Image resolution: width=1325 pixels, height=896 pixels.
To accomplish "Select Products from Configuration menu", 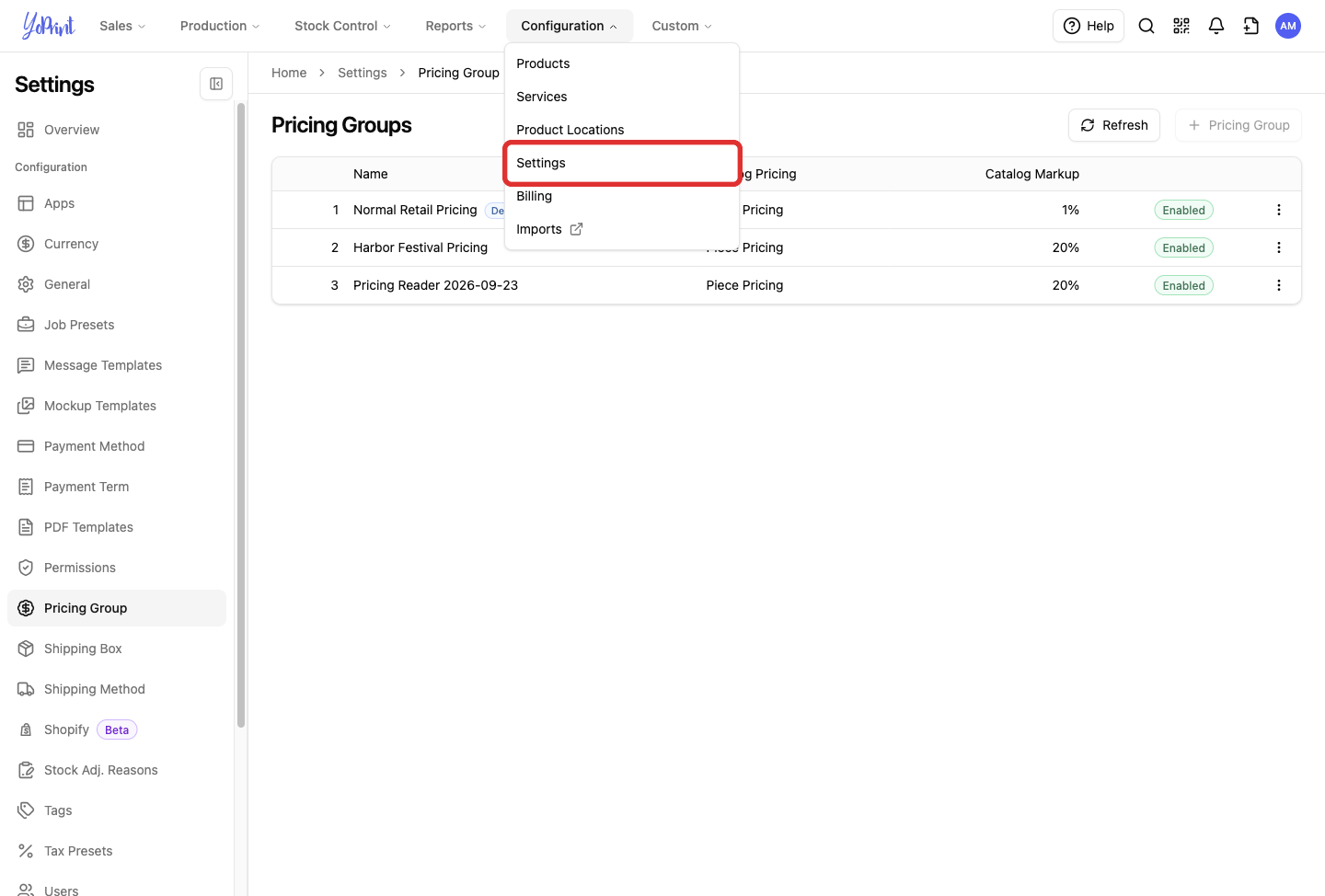I will click(x=622, y=63).
